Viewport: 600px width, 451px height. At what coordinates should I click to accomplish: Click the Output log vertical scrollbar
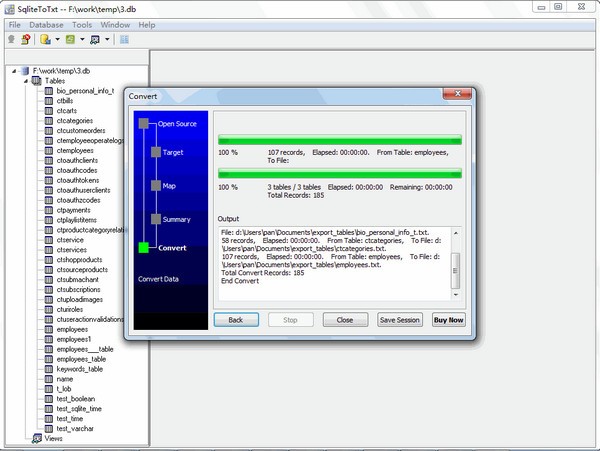[456, 265]
